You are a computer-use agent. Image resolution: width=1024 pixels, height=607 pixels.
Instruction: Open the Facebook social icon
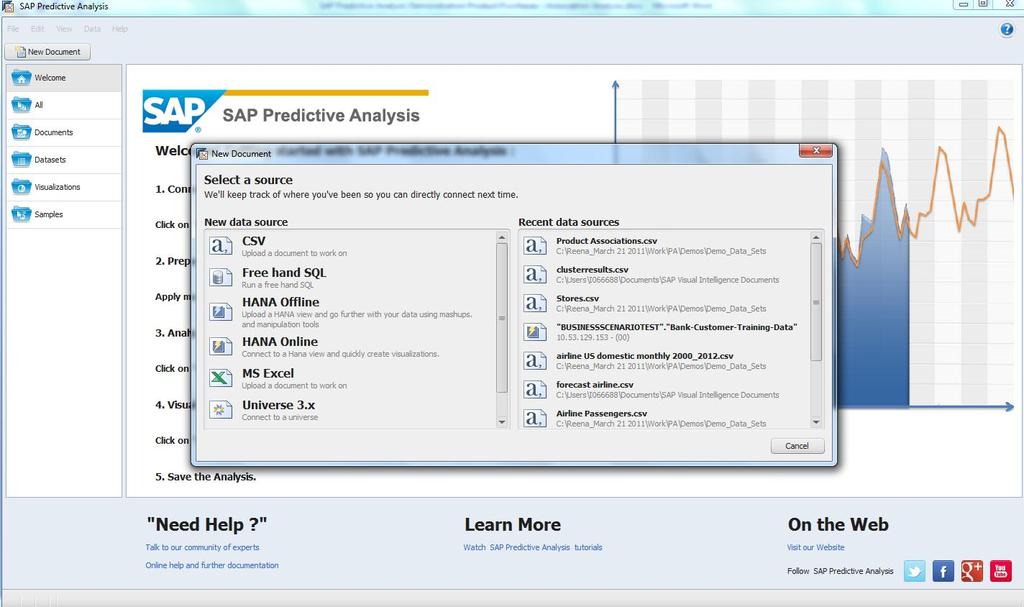943,571
